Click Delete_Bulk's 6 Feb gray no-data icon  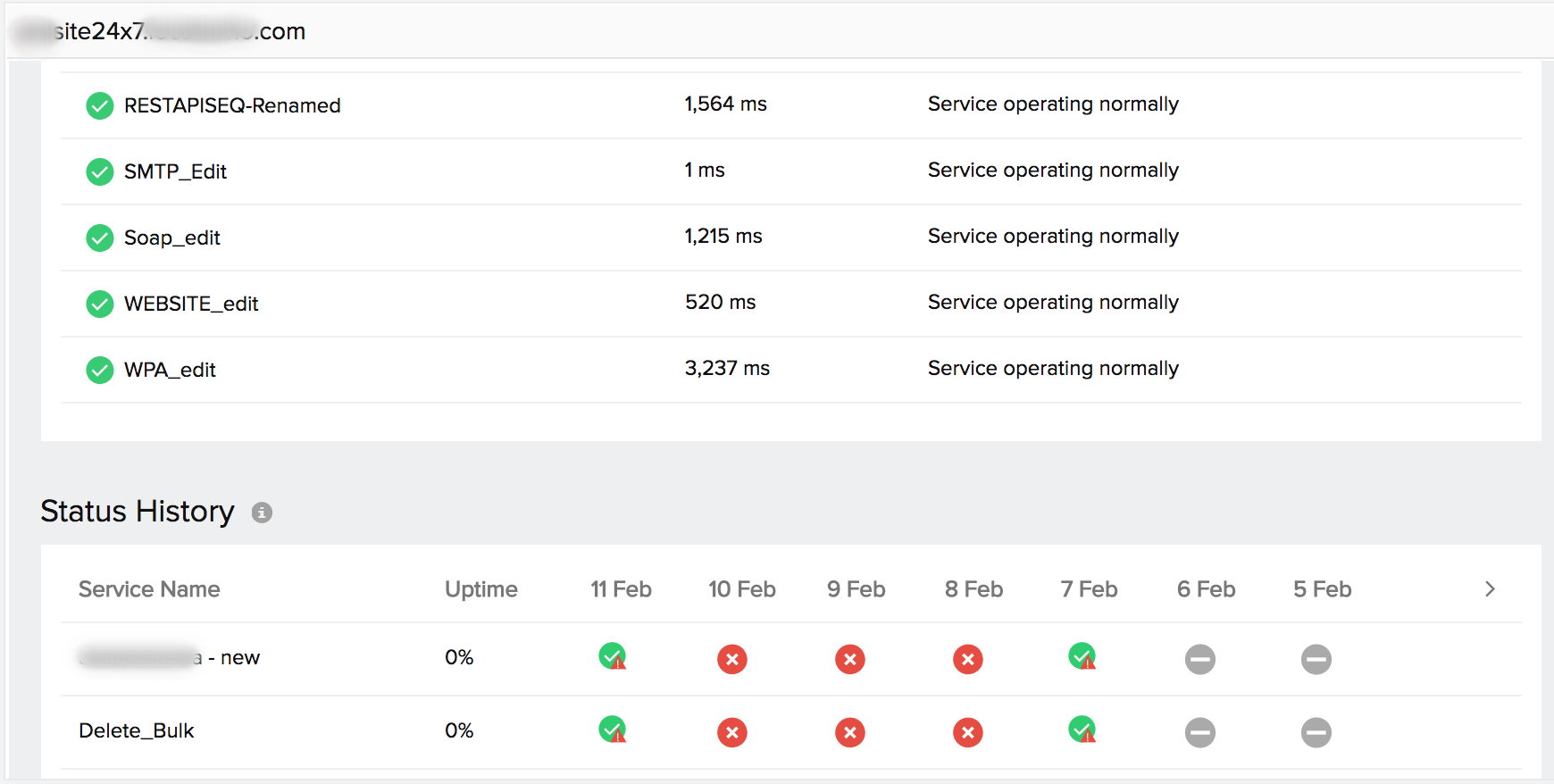(x=1199, y=733)
